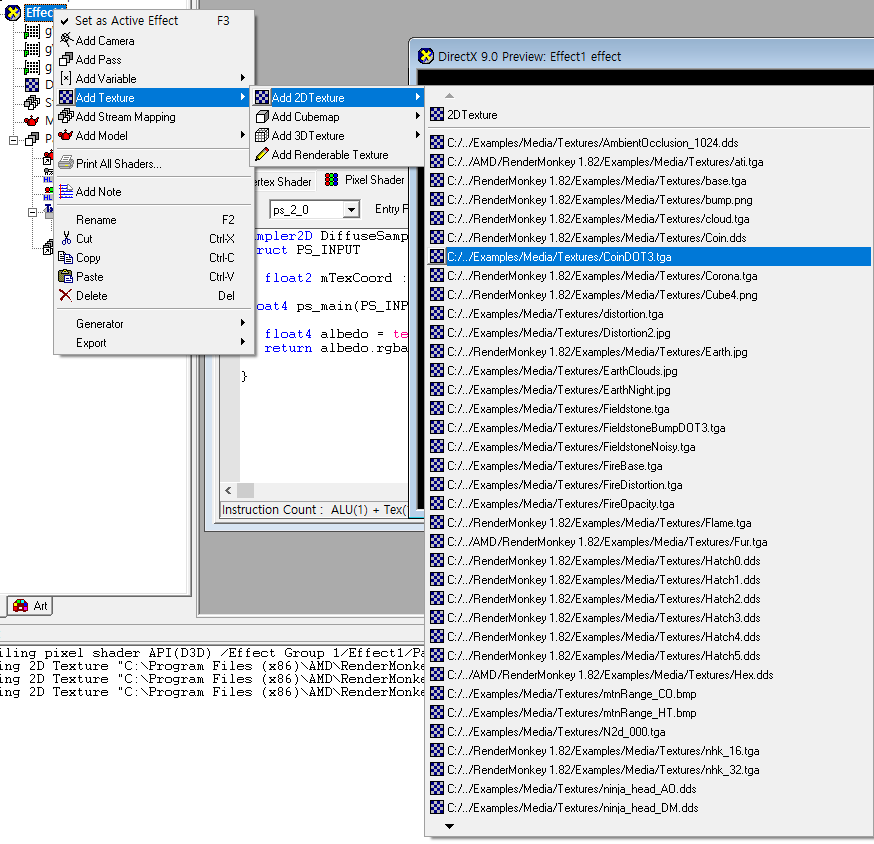
Task: Click the Paste clipboard icon
Action: pyautogui.click(x=66, y=276)
